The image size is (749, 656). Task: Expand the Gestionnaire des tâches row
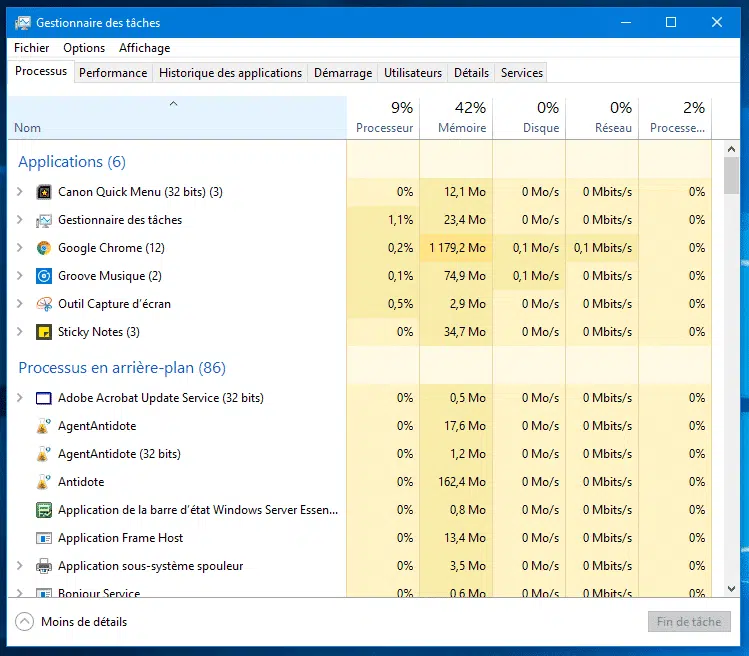click(x=20, y=220)
